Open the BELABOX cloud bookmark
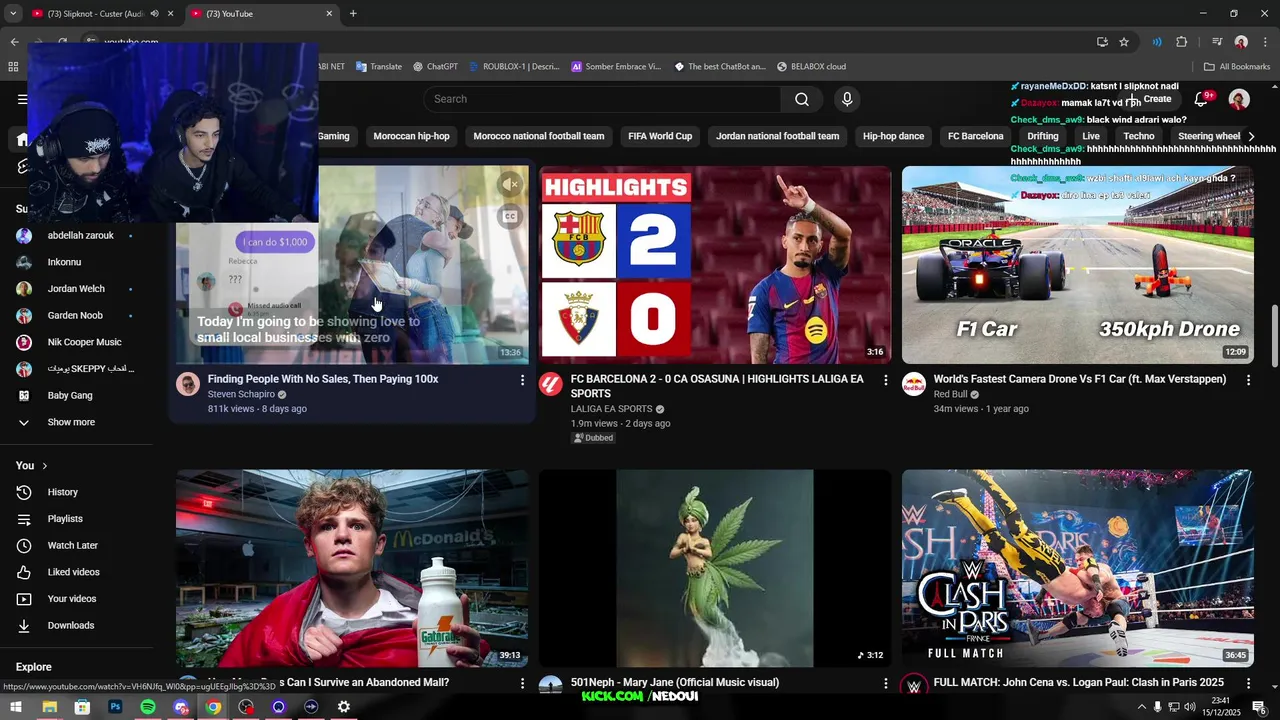 pos(811,67)
